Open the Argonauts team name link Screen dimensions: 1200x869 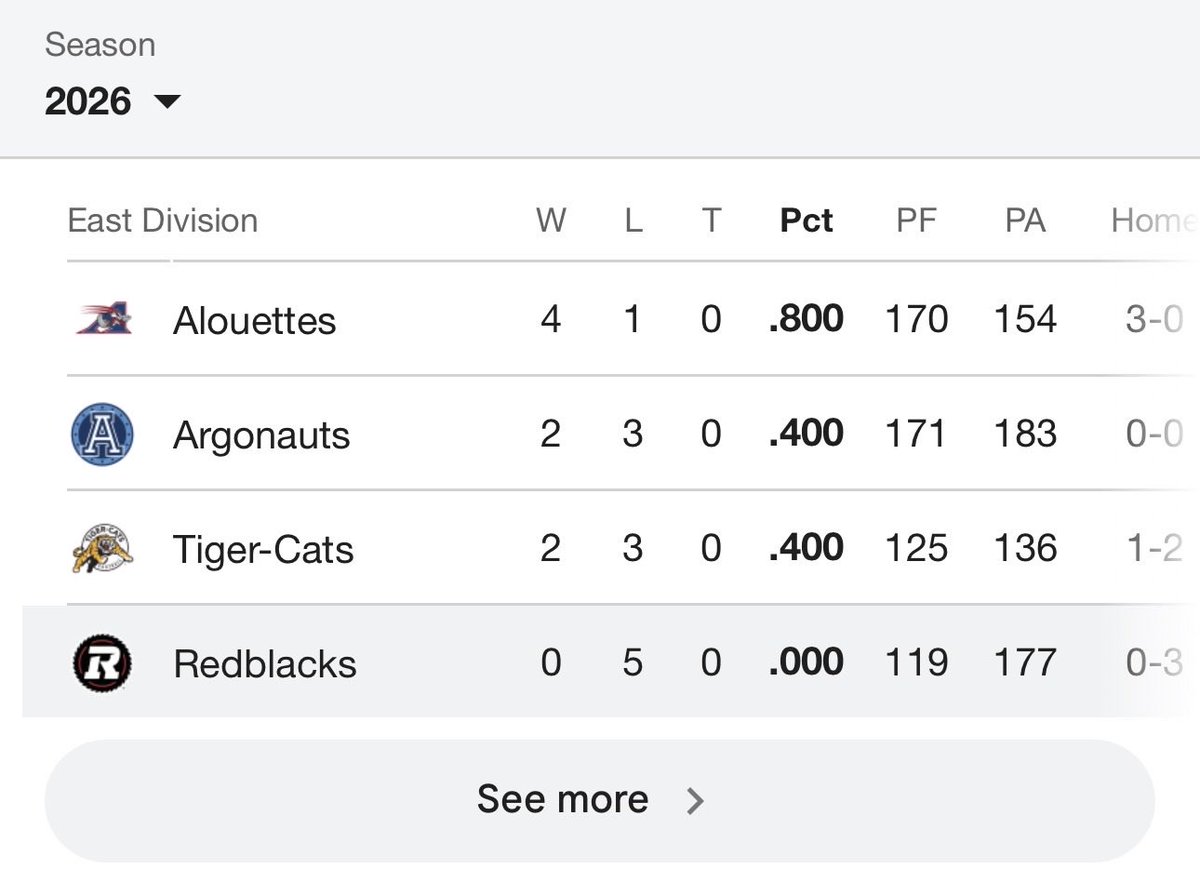(x=261, y=435)
